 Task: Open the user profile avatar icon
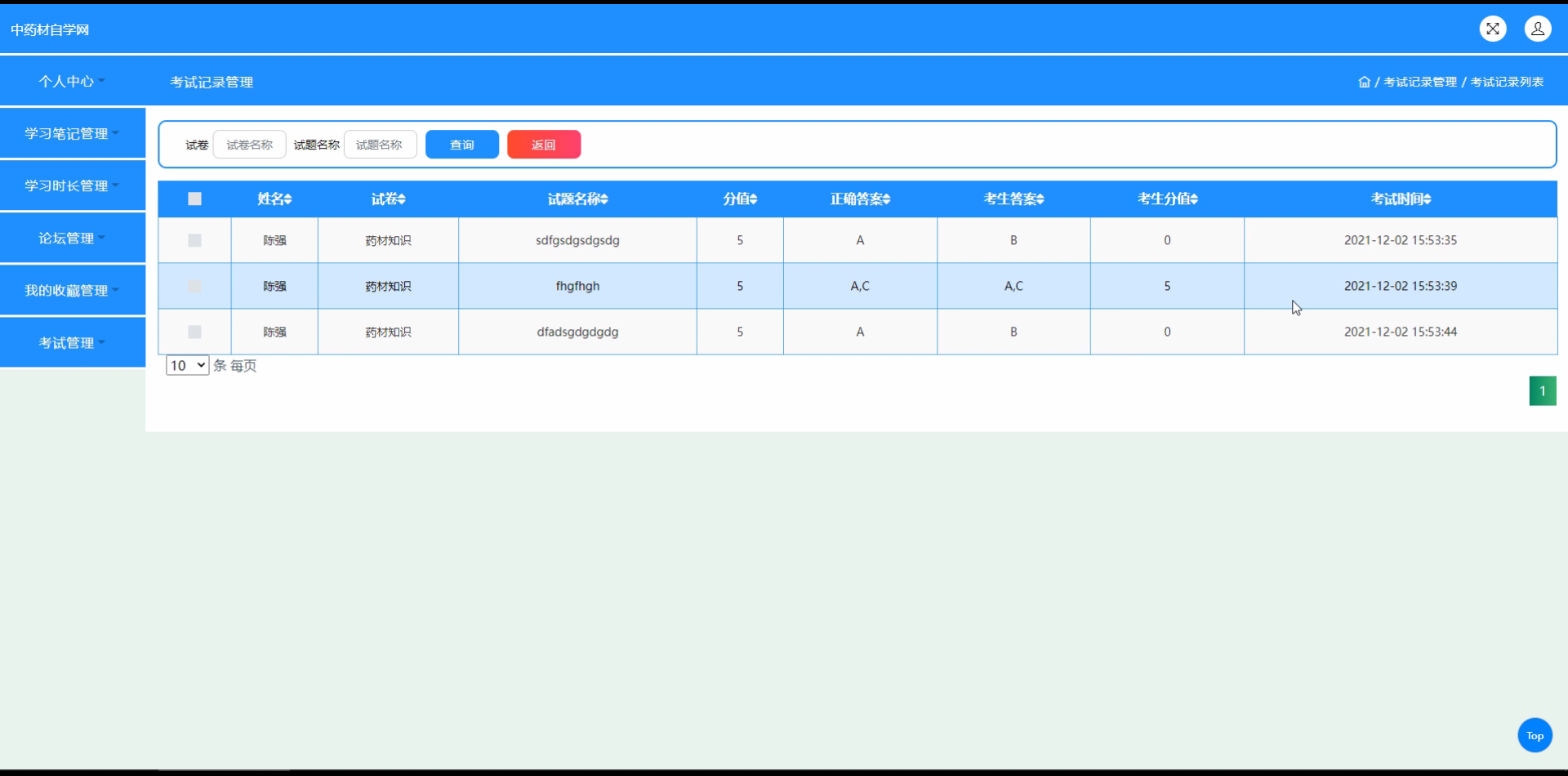tap(1538, 29)
